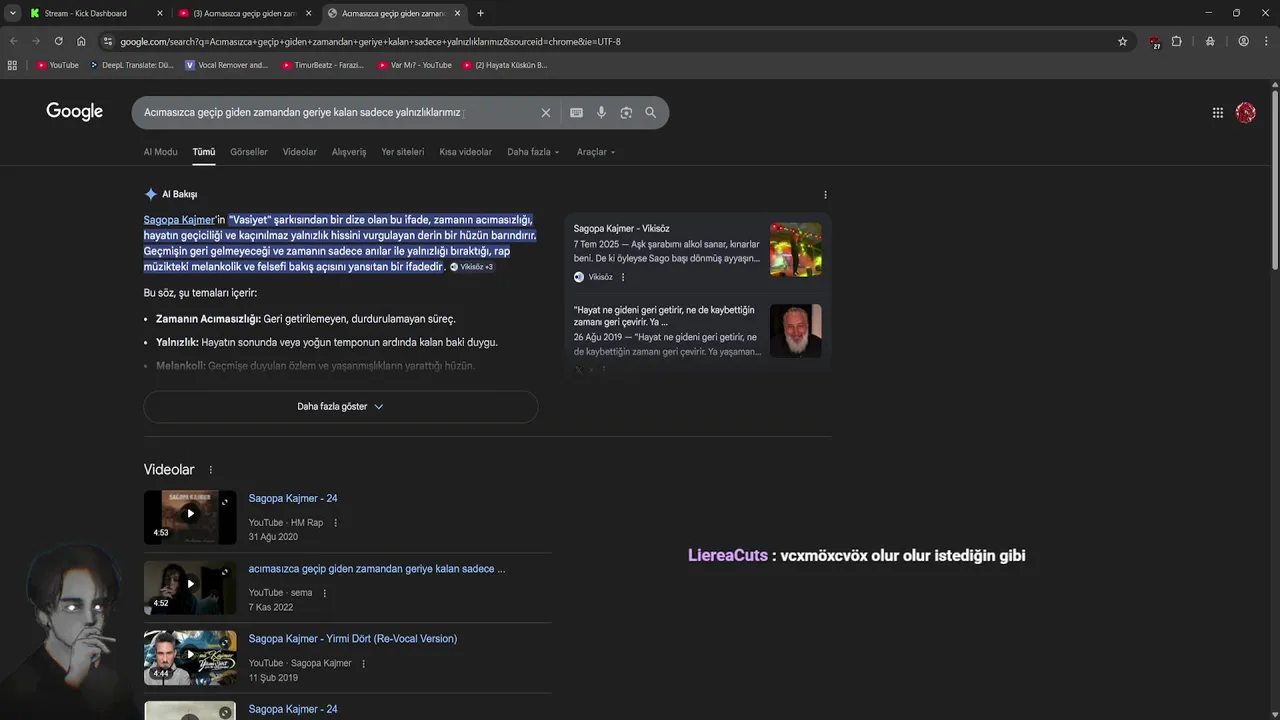Expand the Araçlar tools dropdown
This screenshot has width=1280, height=720.
pyautogui.click(x=596, y=152)
